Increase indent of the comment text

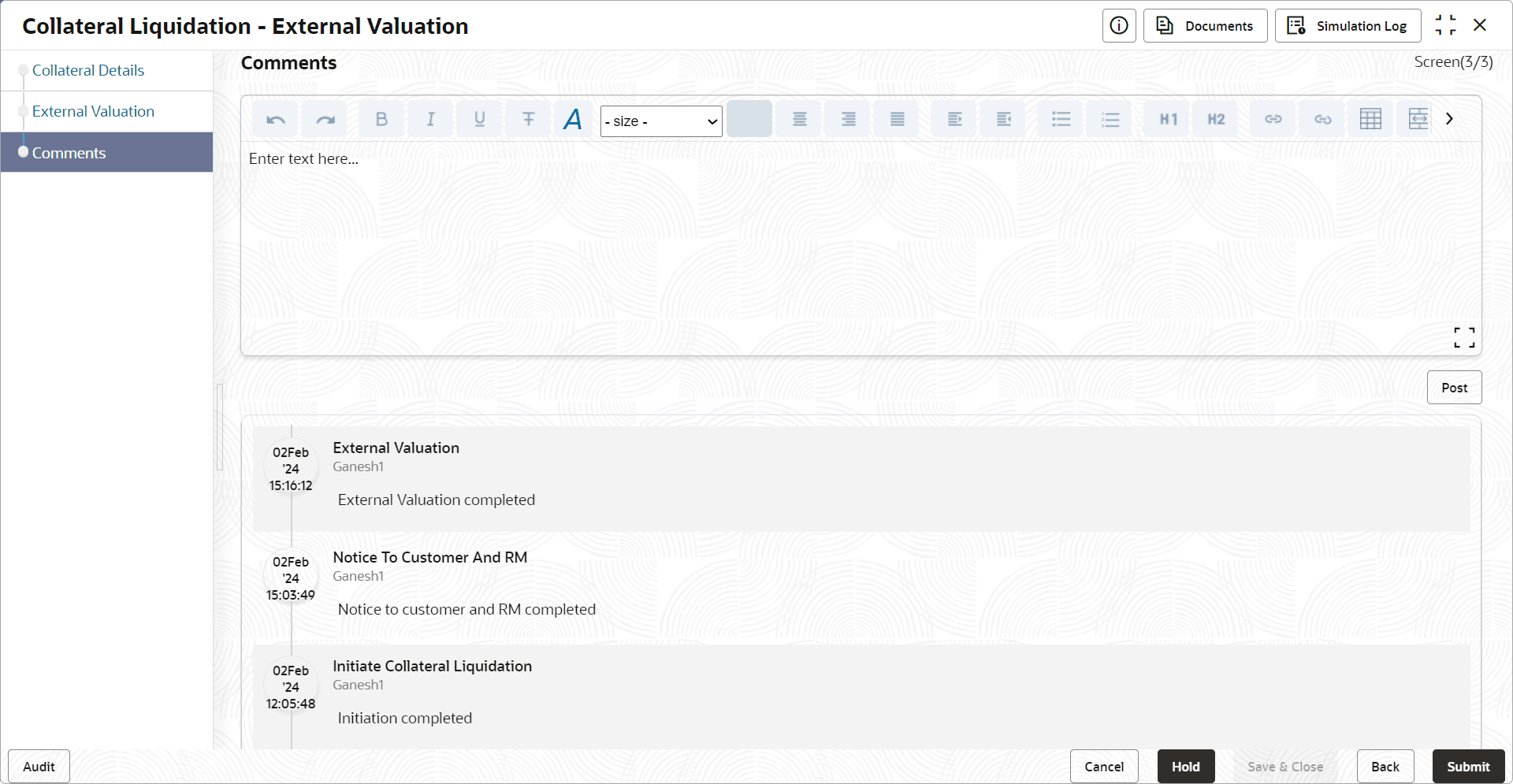(954, 120)
